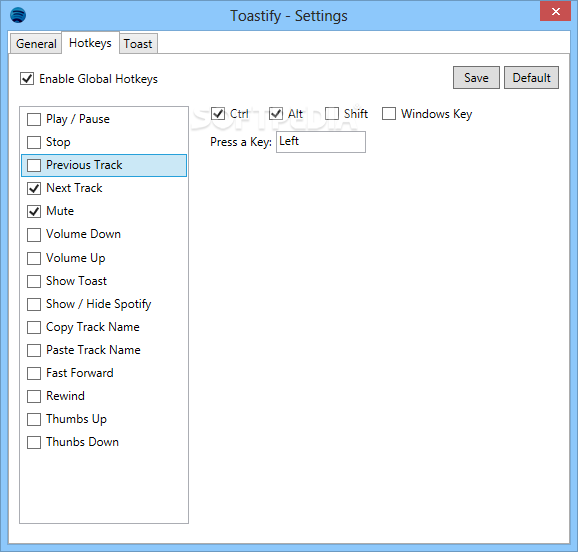Enable the Thunbs Down checkbox
Image resolution: width=578 pixels, height=552 pixels.
point(34,442)
